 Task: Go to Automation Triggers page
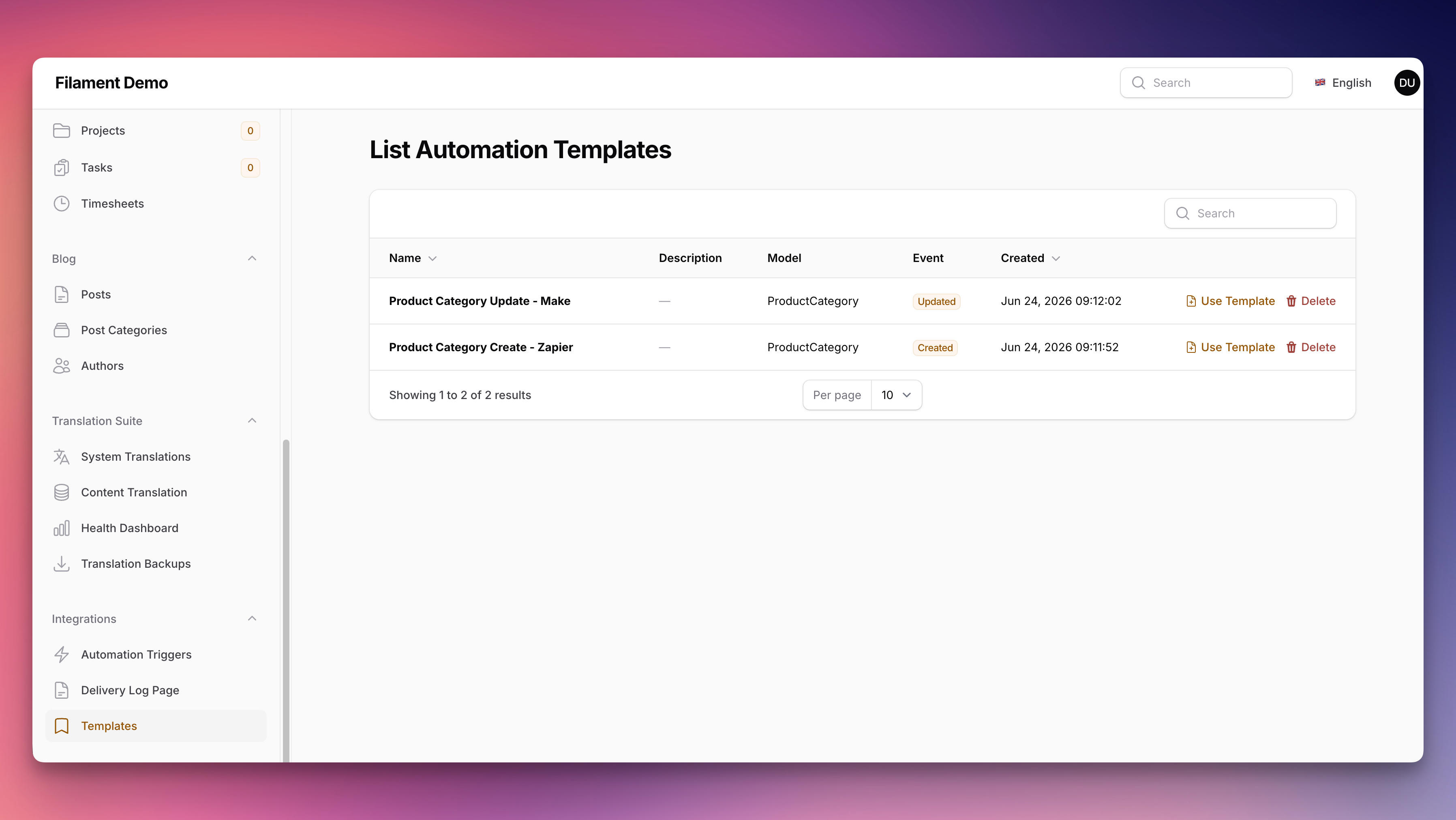(x=156, y=654)
